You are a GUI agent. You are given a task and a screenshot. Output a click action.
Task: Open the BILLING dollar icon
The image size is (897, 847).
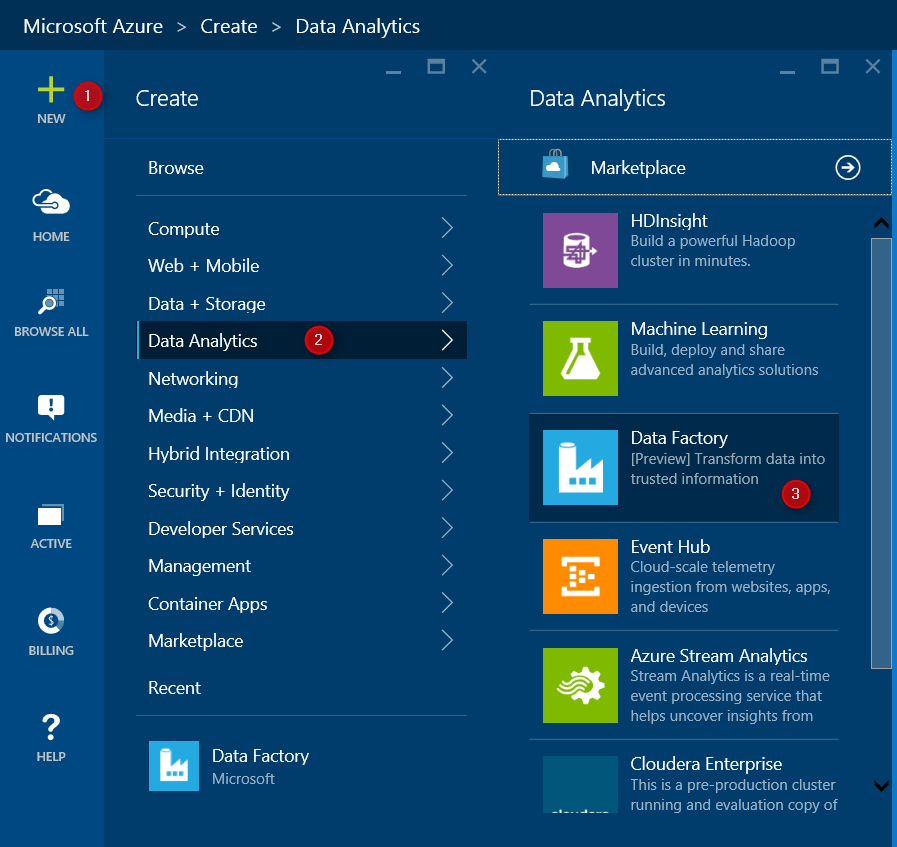pyautogui.click(x=51, y=621)
